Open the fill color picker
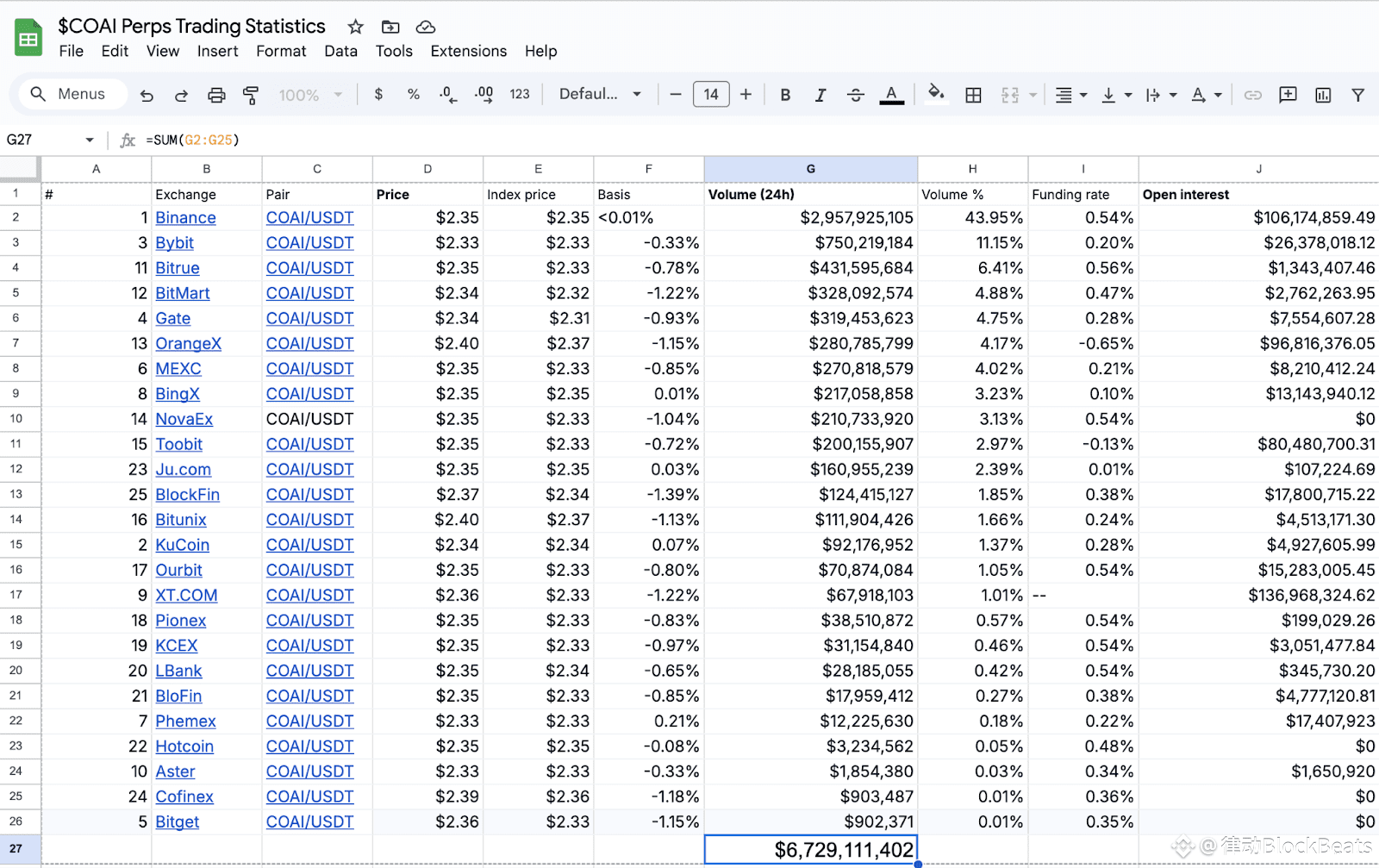The height and width of the screenshot is (868, 1379). pos(935,94)
